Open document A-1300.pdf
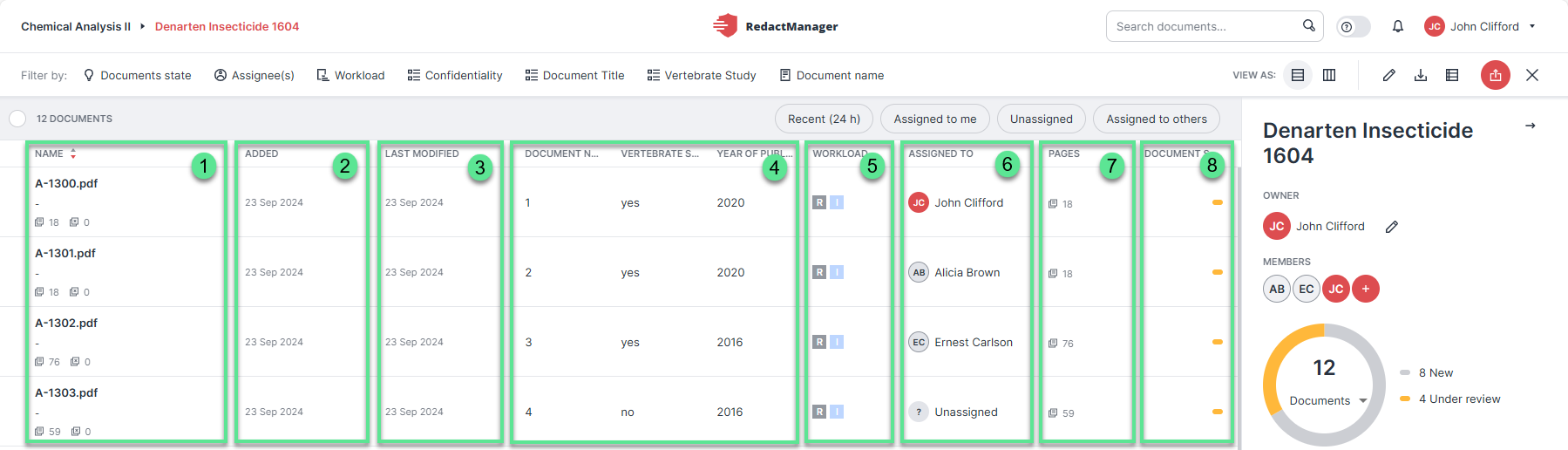This screenshot has width=1568, height=450. [66, 183]
